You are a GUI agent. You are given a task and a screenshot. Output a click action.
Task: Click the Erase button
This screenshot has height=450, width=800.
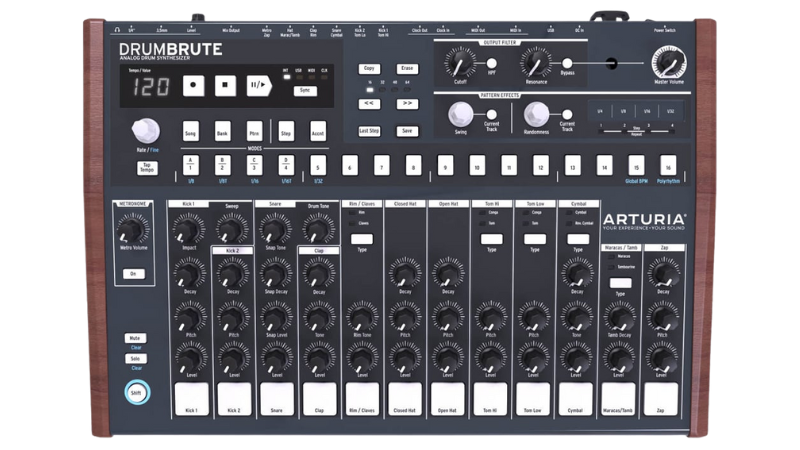[407, 69]
